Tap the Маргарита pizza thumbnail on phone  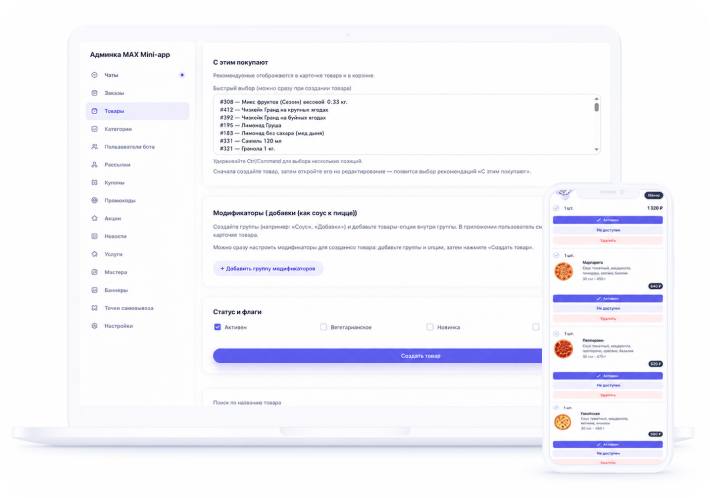pyautogui.click(x=564, y=272)
